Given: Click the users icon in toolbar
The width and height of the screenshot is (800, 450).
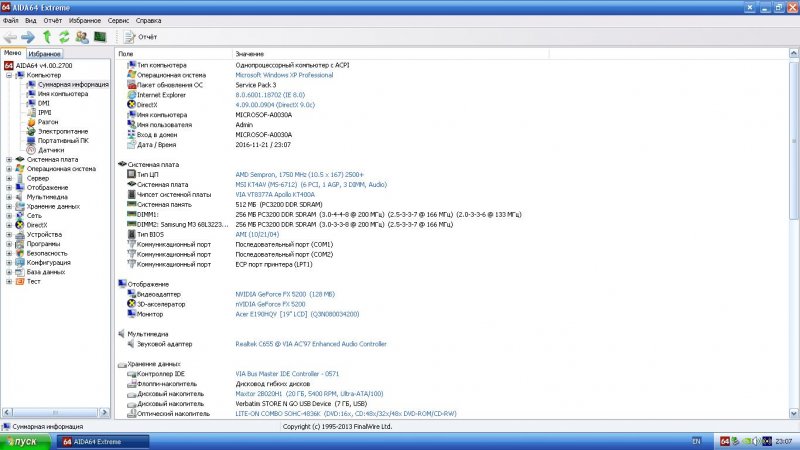Looking at the screenshot, I should tap(82, 37).
